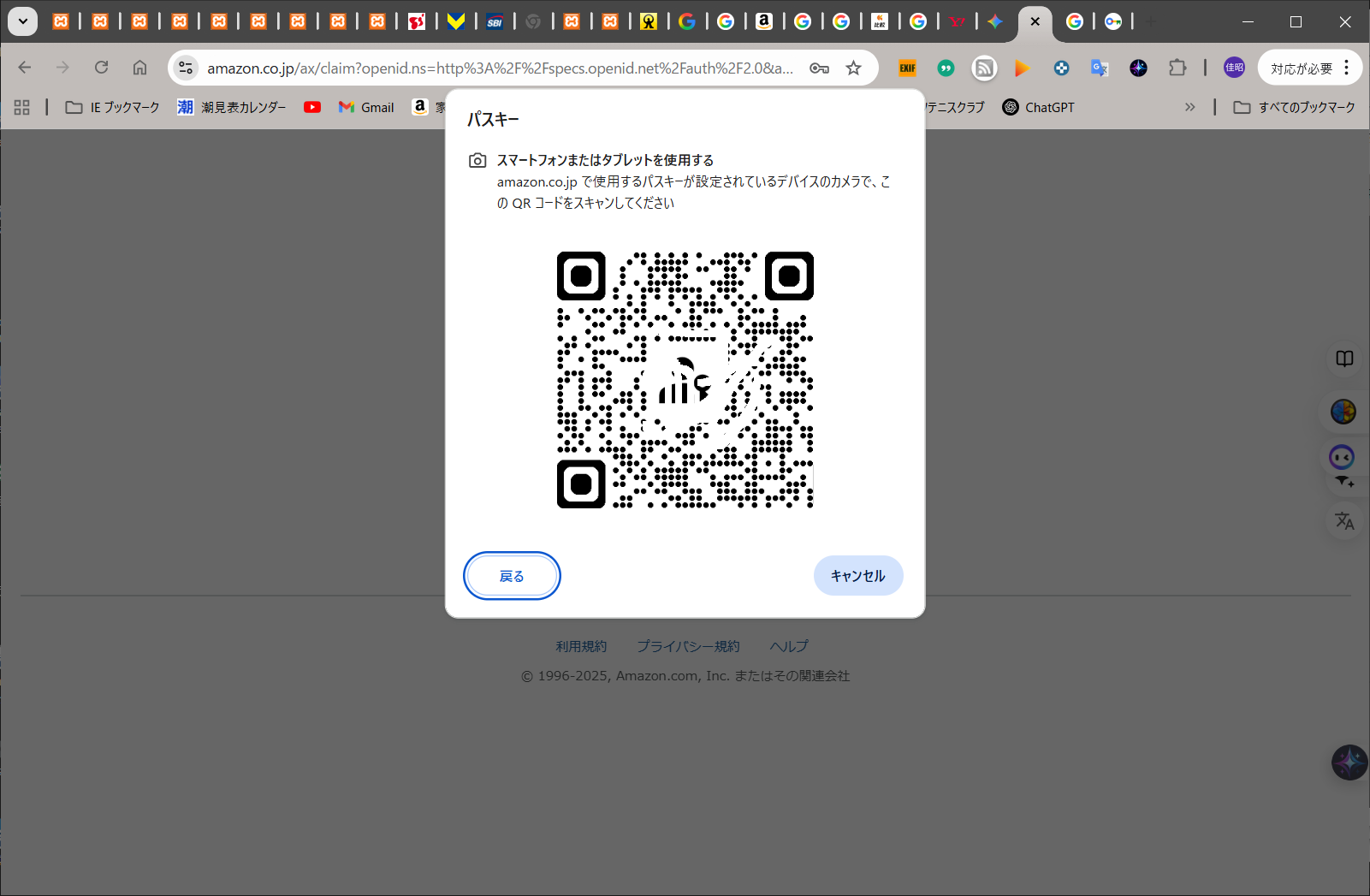This screenshot has height=896, width=1370.
Task: Click the RSS feed extension icon
Action: 984,68
